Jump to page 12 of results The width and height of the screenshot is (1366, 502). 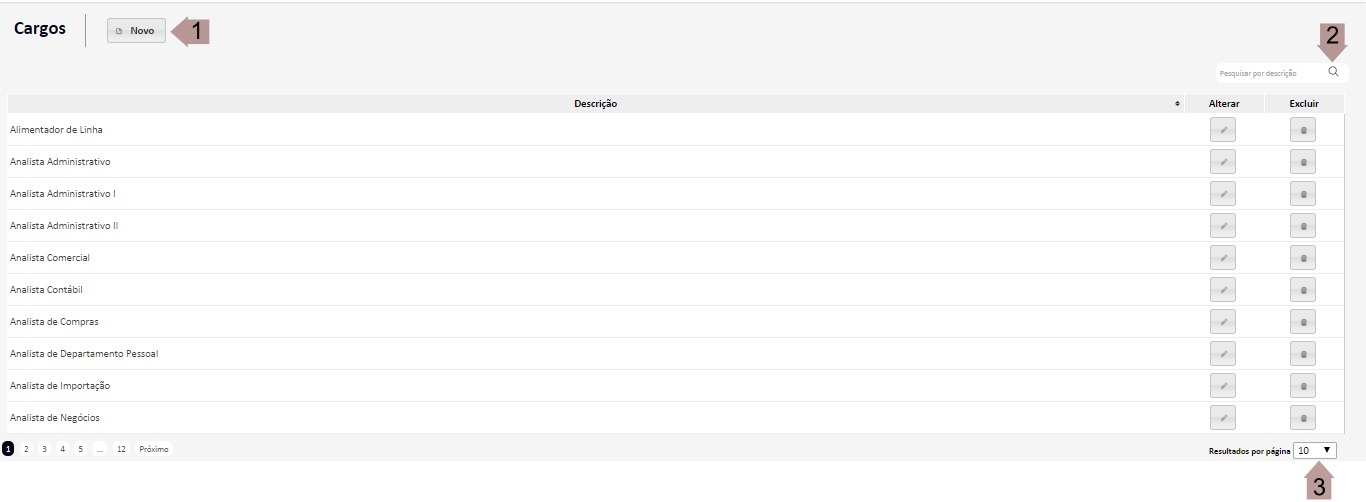click(x=121, y=449)
